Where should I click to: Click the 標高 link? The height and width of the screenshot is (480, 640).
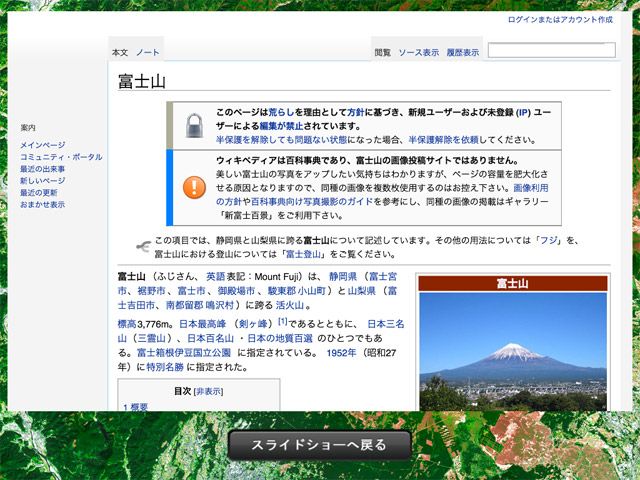[x=127, y=324]
